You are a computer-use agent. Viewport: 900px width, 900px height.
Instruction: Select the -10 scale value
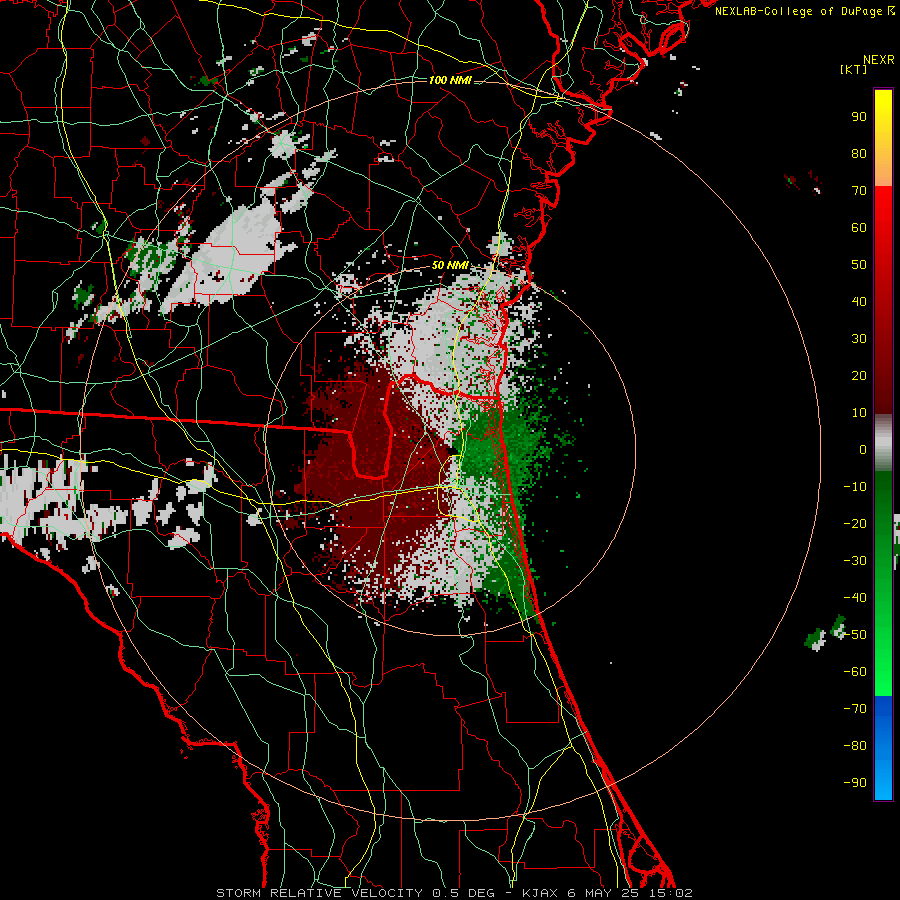coord(855,487)
